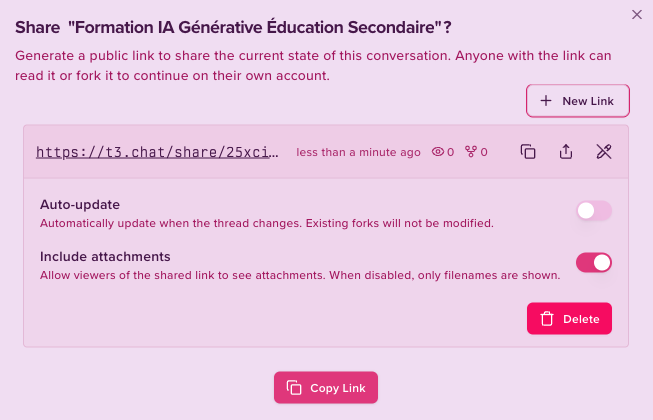Click the crossed-out pen icon in link row

[x=604, y=152]
